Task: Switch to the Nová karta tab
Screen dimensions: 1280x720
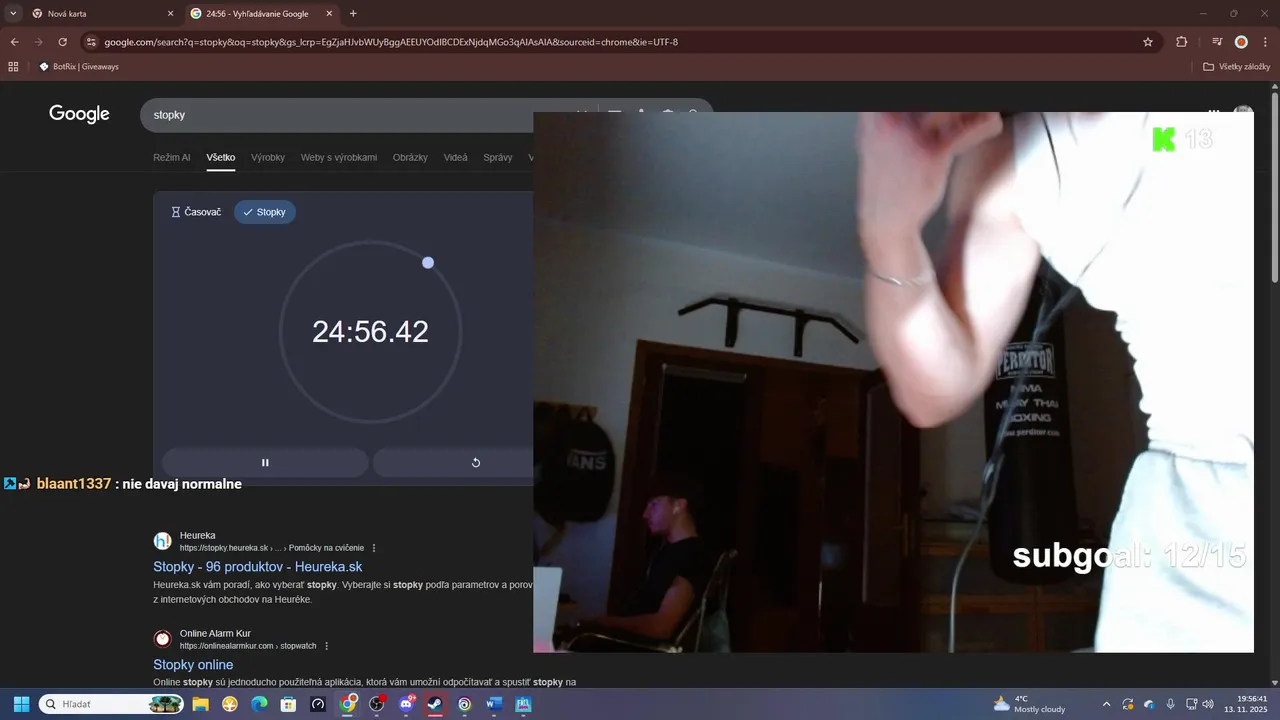Action: pyautogui.click(x=104, y=14)
